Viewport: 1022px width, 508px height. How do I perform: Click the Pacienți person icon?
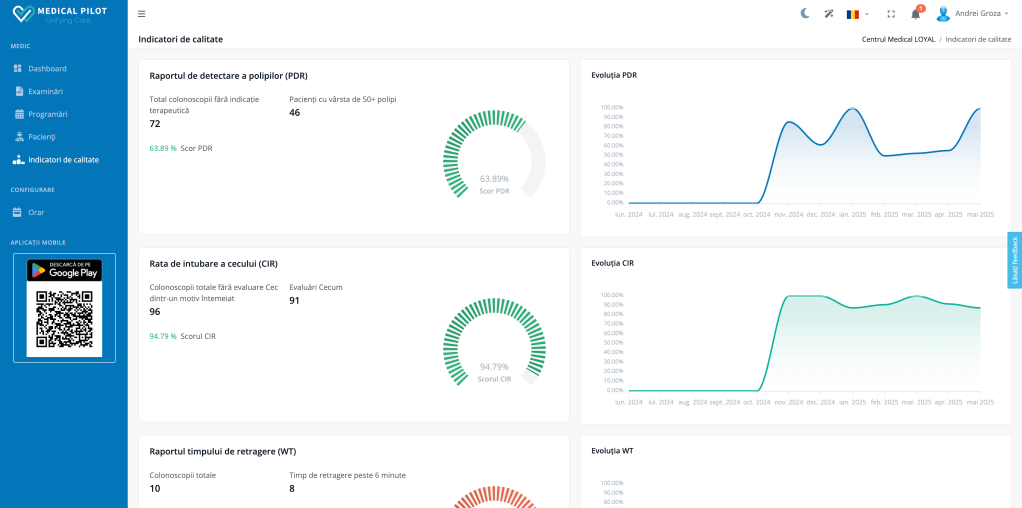pos(18,137)
